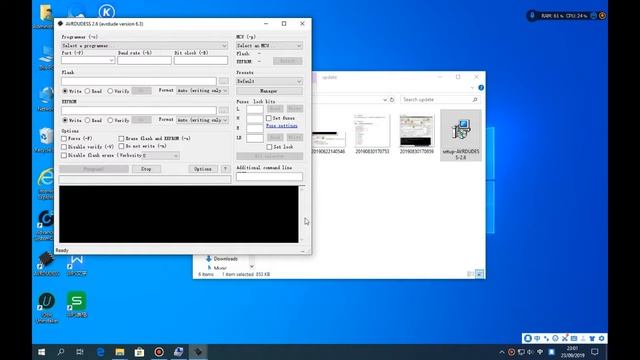Switch Explorer to details view
This screenshot has height=360, width=640.
[470, 274]
